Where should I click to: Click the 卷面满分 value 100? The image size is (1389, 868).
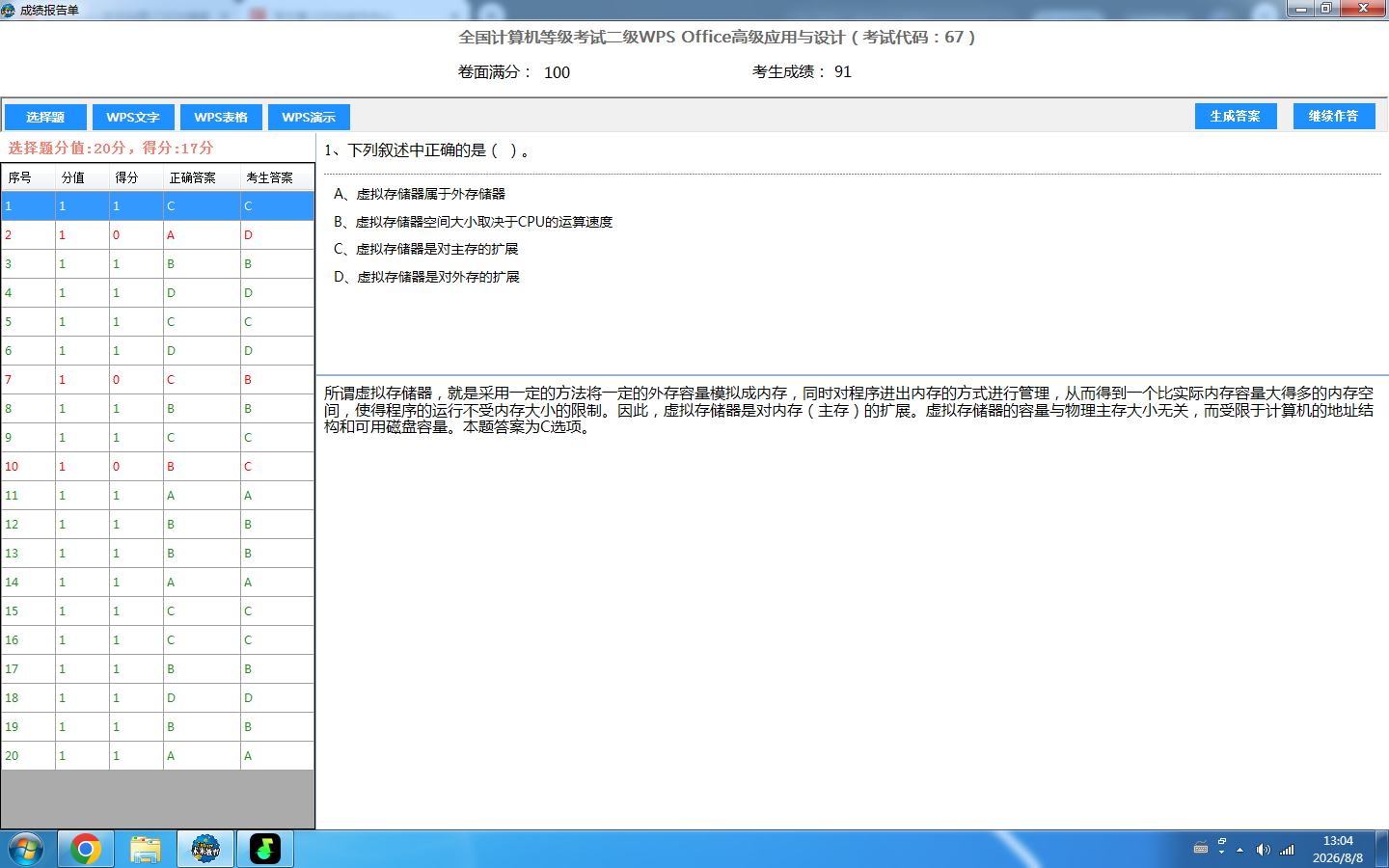point(557,72)
